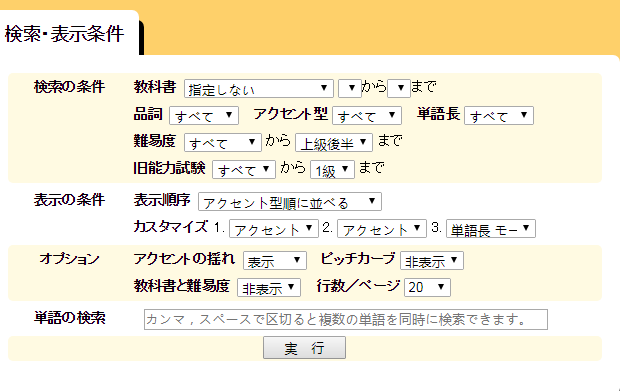Open the 上級後半 difficulty upper limit dropdown

[x=334, y=142]
